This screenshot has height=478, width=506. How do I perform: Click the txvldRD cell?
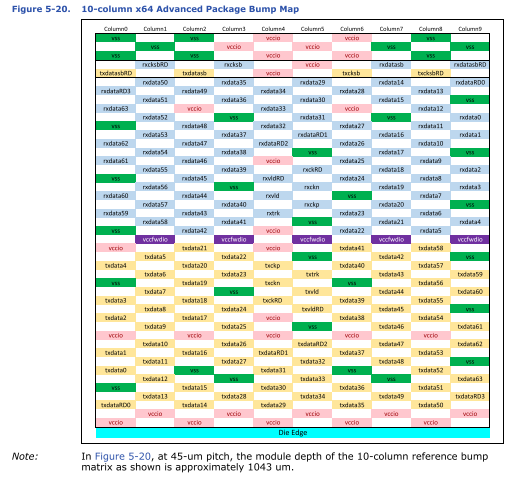(312, 309)
